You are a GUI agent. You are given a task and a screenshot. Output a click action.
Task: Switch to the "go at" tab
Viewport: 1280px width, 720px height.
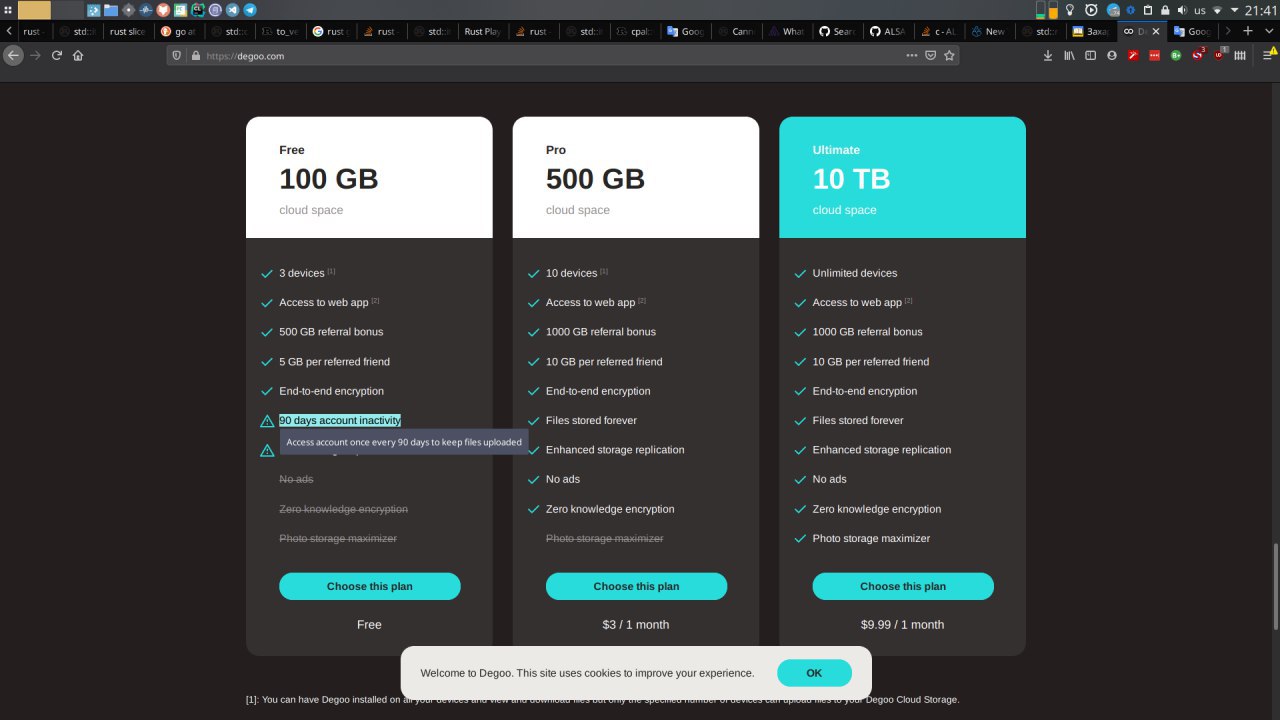(180, 31)
